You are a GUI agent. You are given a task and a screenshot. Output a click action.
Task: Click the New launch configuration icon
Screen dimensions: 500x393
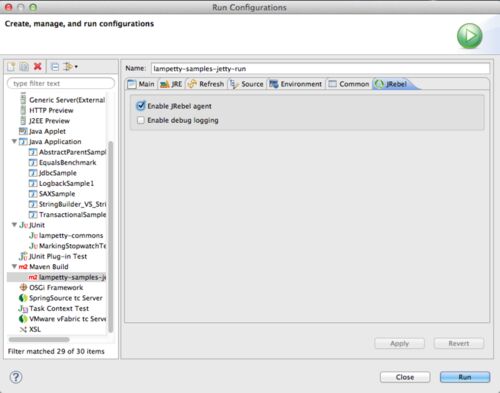pos(11,67)
